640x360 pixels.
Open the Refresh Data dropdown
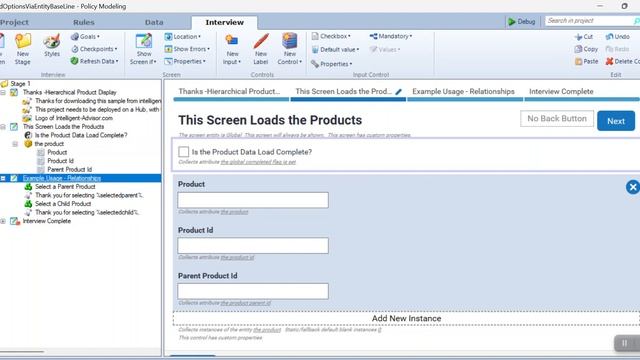(x=94, y=61)
